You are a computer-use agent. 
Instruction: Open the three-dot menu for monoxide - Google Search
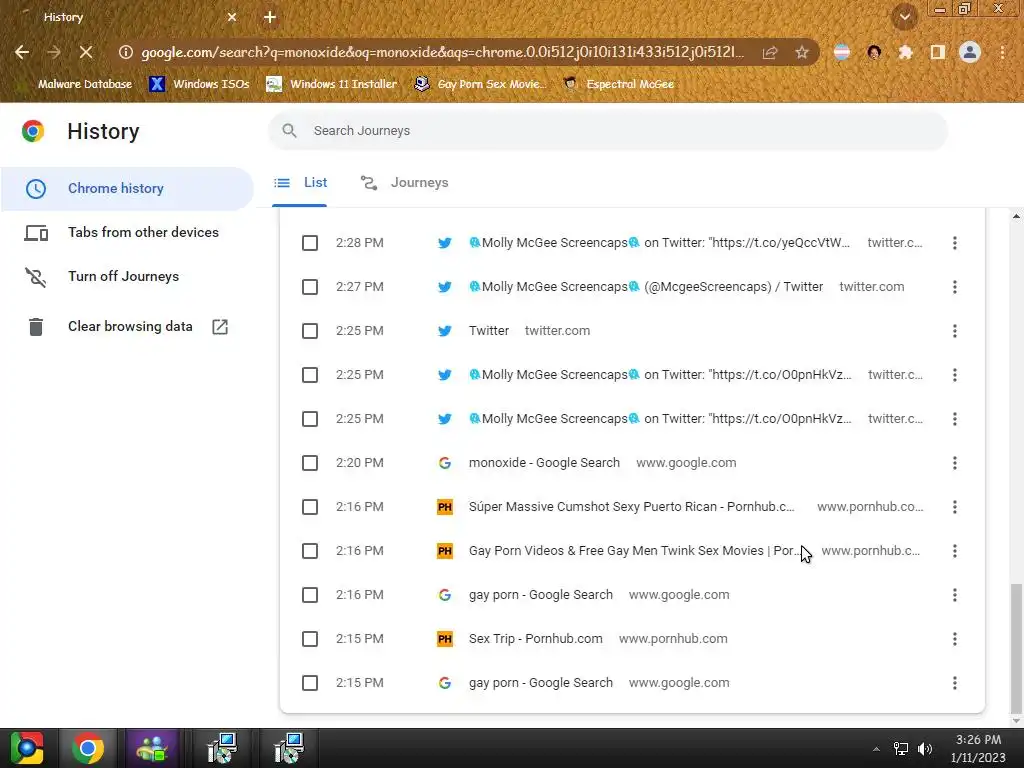pyautogui.click(x=955, y=463)
